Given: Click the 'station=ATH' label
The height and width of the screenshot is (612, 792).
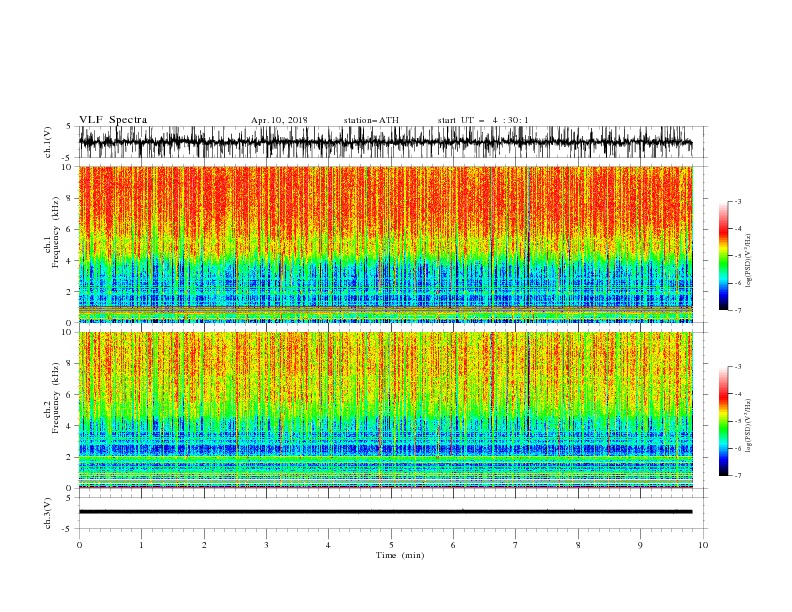Looking at the screenshot, I should point(371,120).
